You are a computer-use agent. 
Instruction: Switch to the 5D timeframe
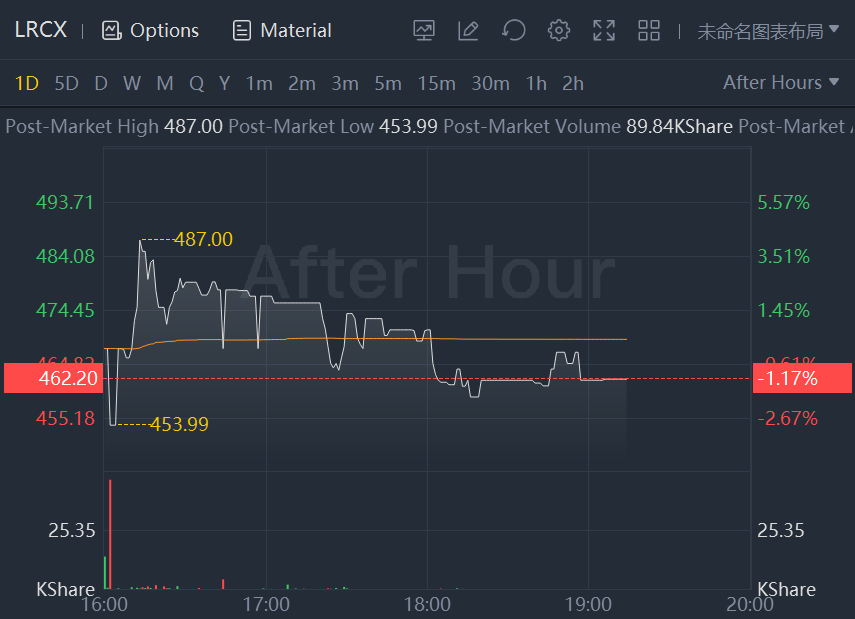[x=66, y=83]
